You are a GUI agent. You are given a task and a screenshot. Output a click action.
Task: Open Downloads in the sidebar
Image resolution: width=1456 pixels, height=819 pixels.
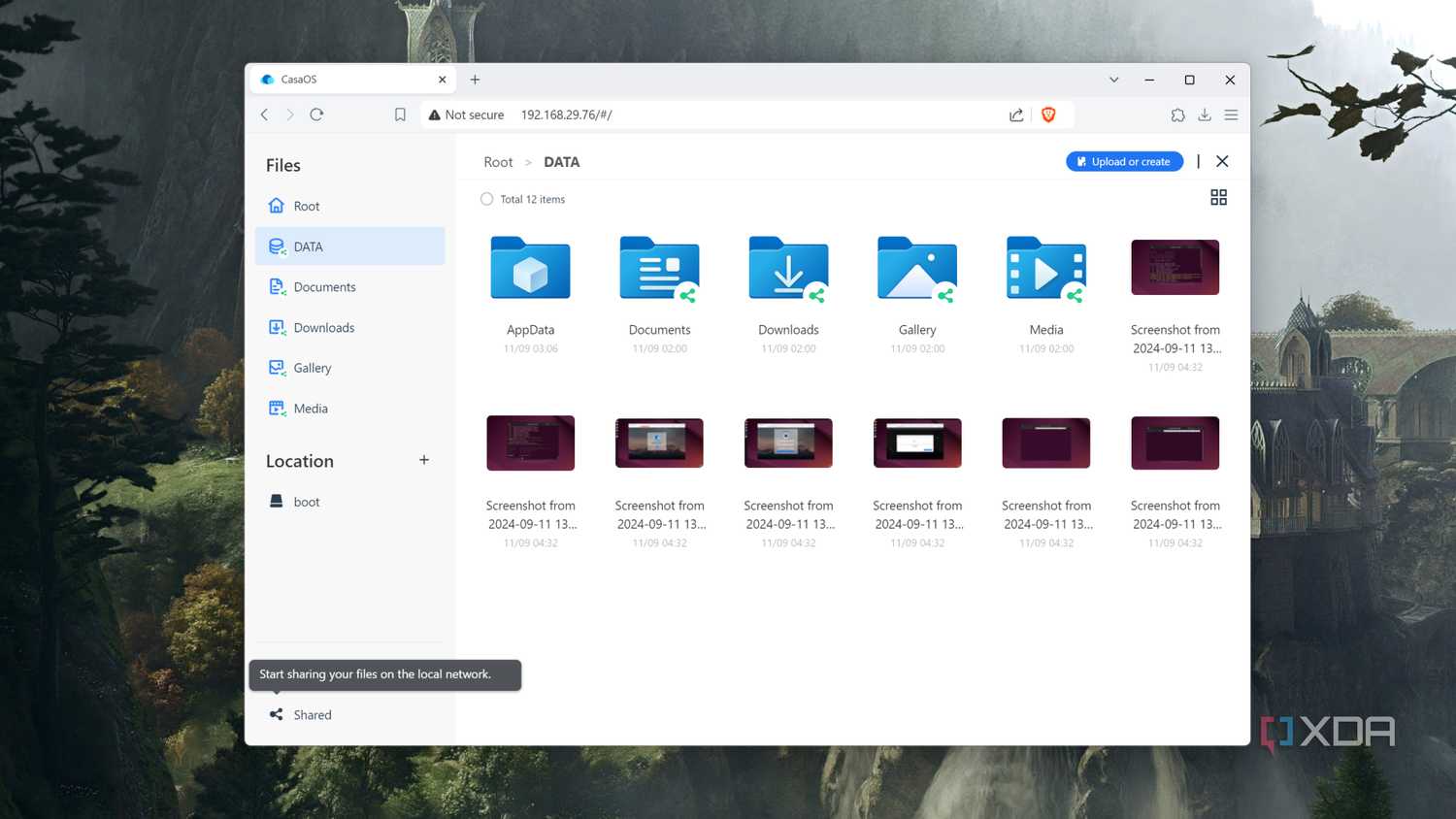349,328
